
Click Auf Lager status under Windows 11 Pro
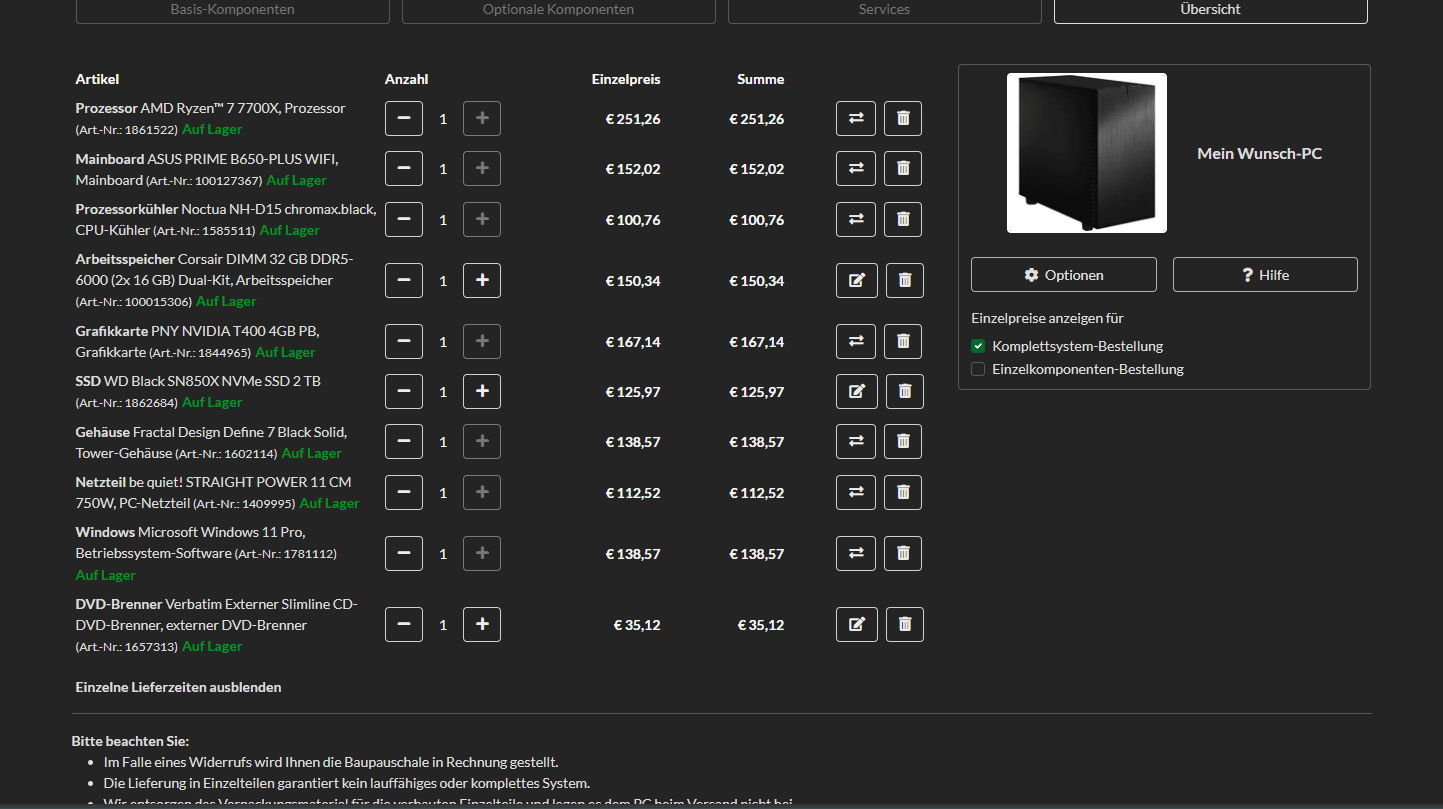pos(106,575)
